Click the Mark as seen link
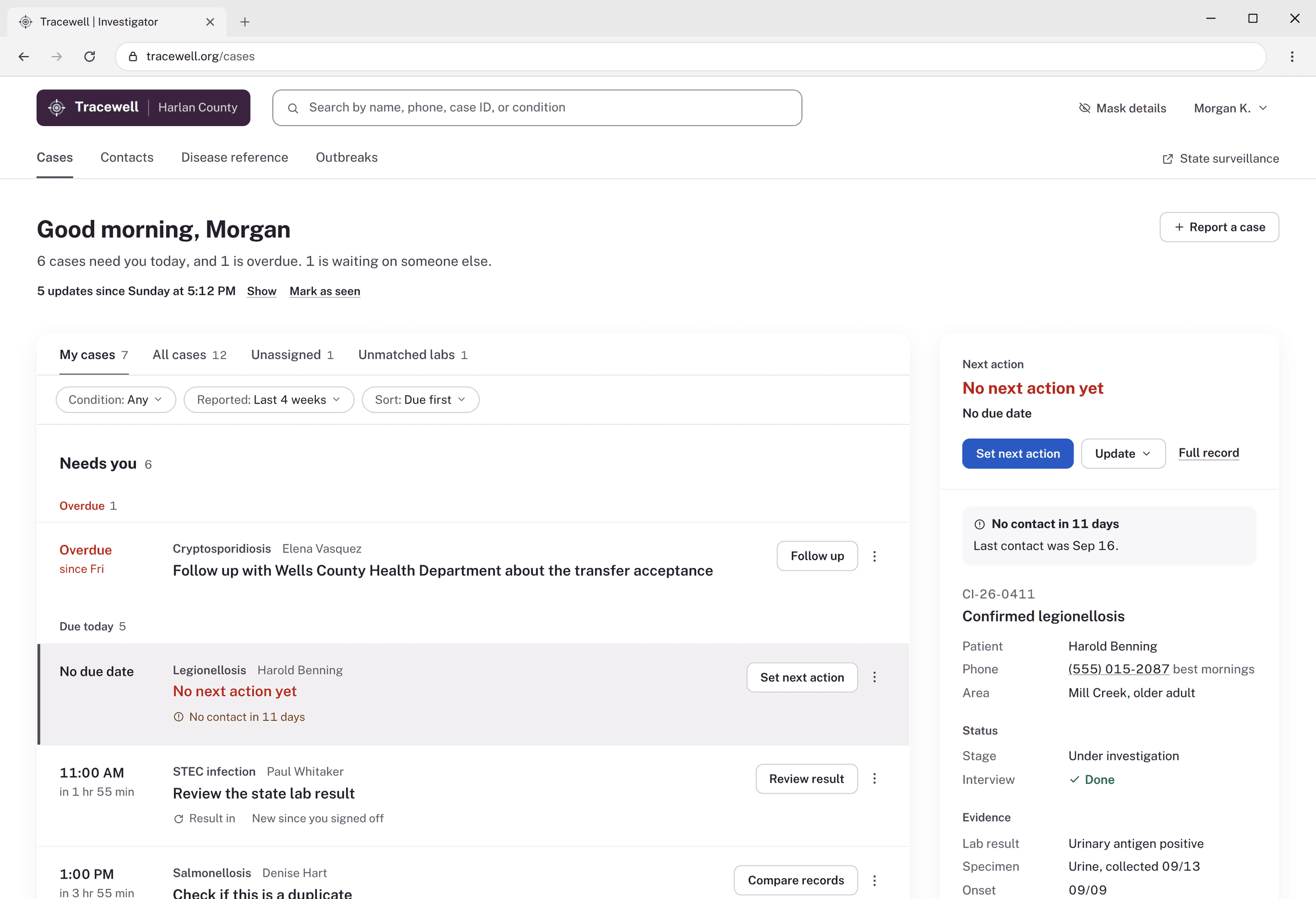Viewport: 1316px width, 899px height. (x=325, y=291)
